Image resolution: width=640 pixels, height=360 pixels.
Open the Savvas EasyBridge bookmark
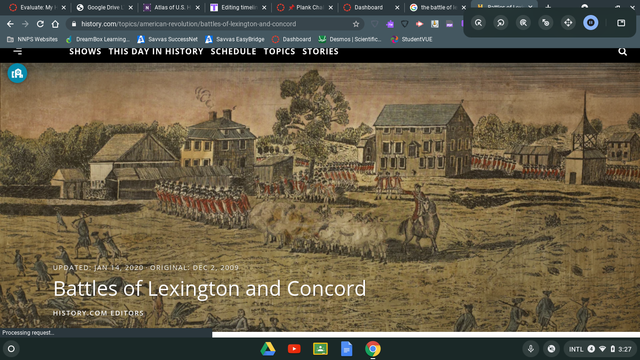(235, 40)
